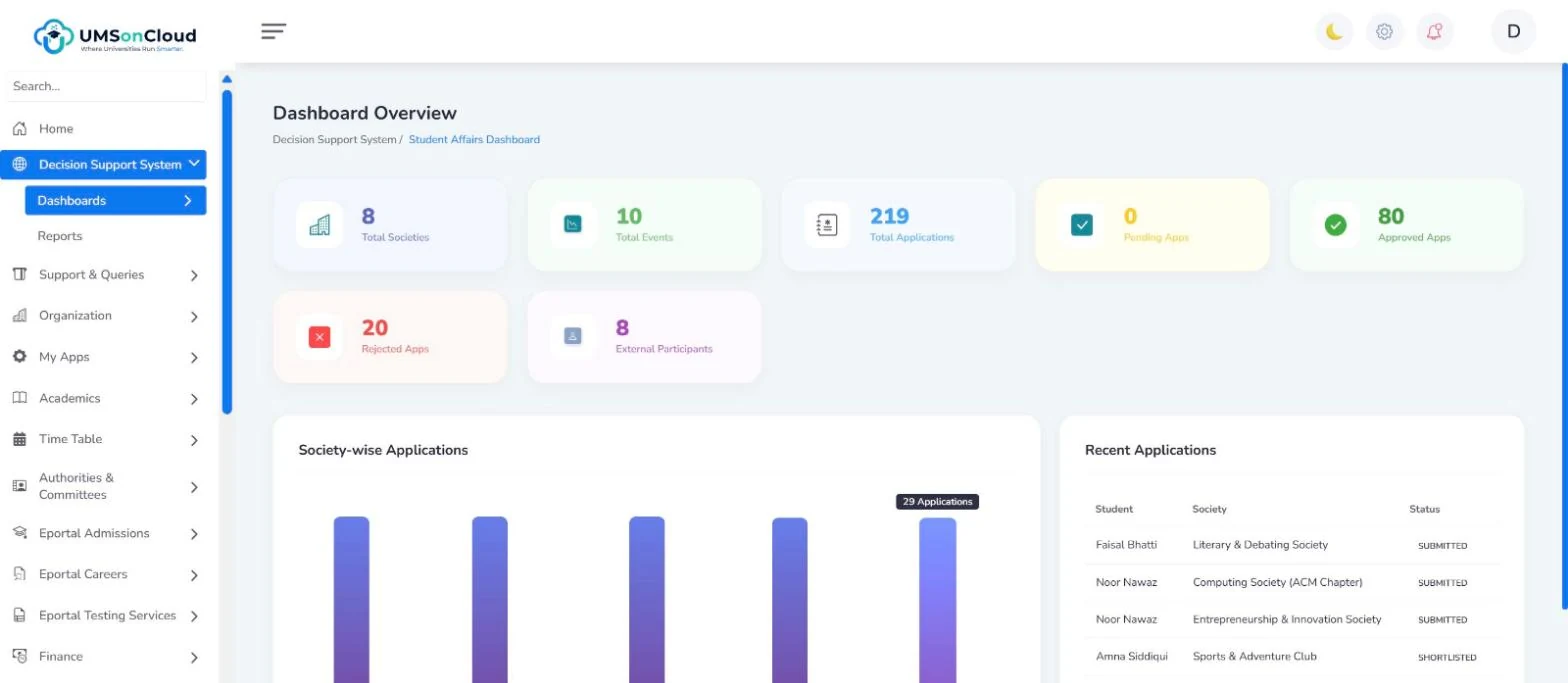The image size is (1568, 683).
Task: Expand the Time Table chevron
Action: [194, 440]
